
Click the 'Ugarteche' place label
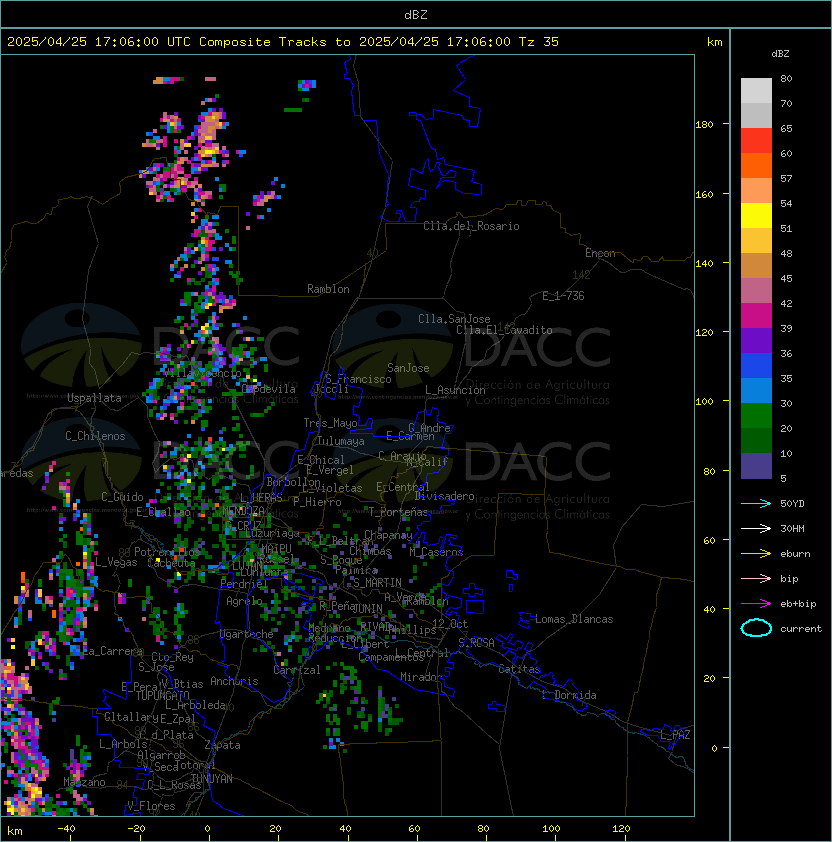tap(247, 634)
